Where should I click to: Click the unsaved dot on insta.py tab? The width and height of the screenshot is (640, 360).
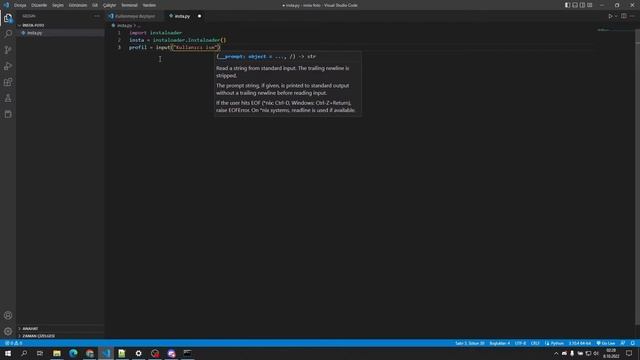pos(199,16)
